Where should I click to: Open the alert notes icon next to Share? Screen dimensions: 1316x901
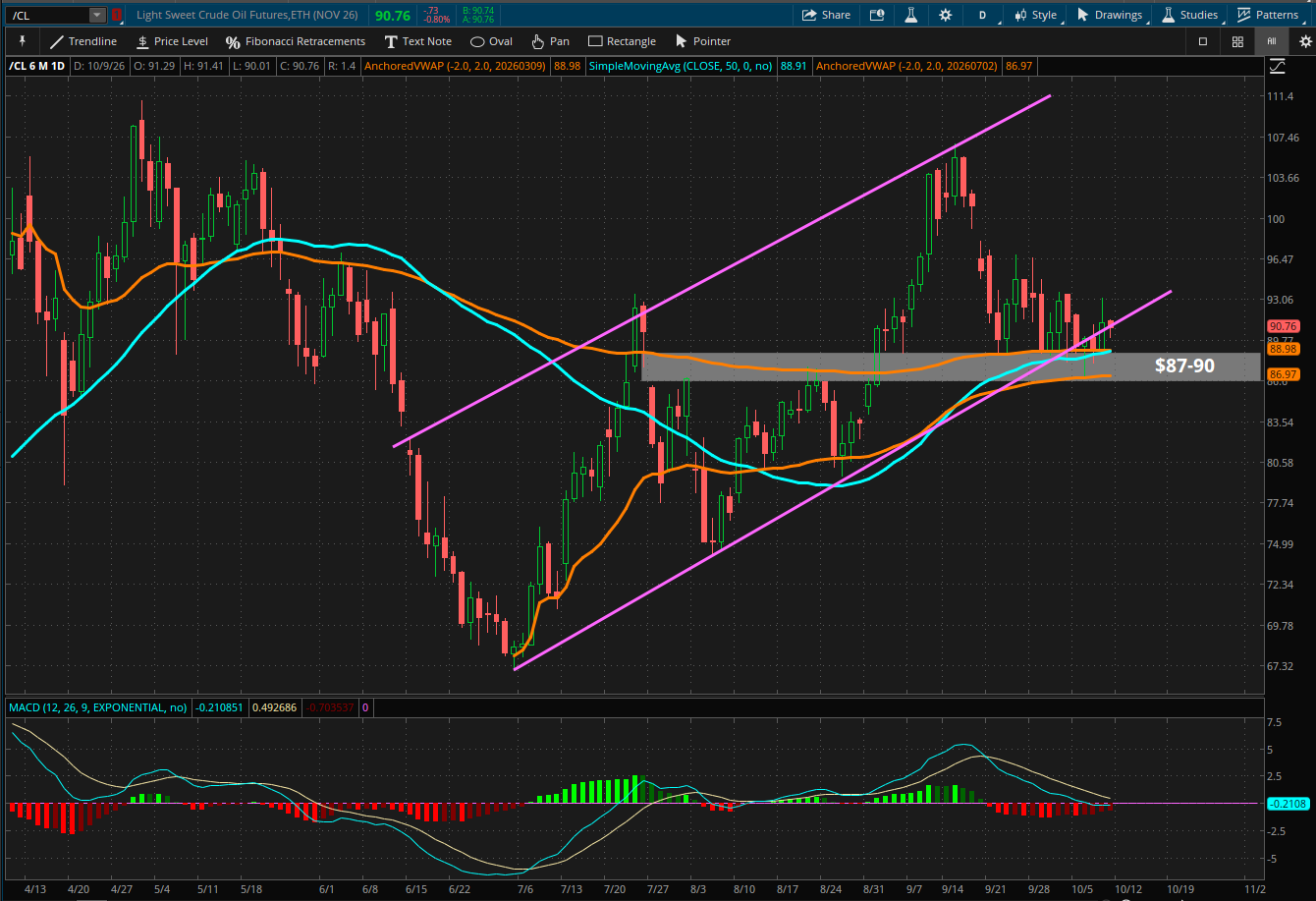[877, 15]
